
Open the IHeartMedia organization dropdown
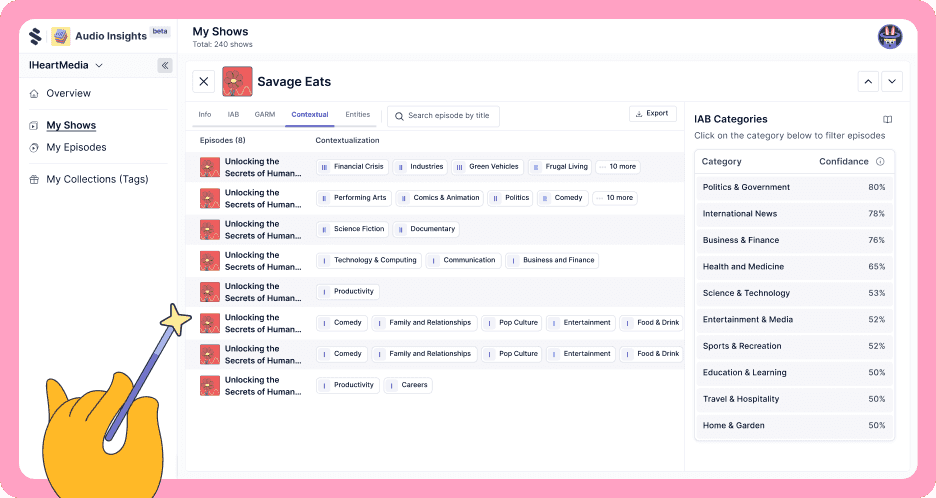click(x=66, y=66)
